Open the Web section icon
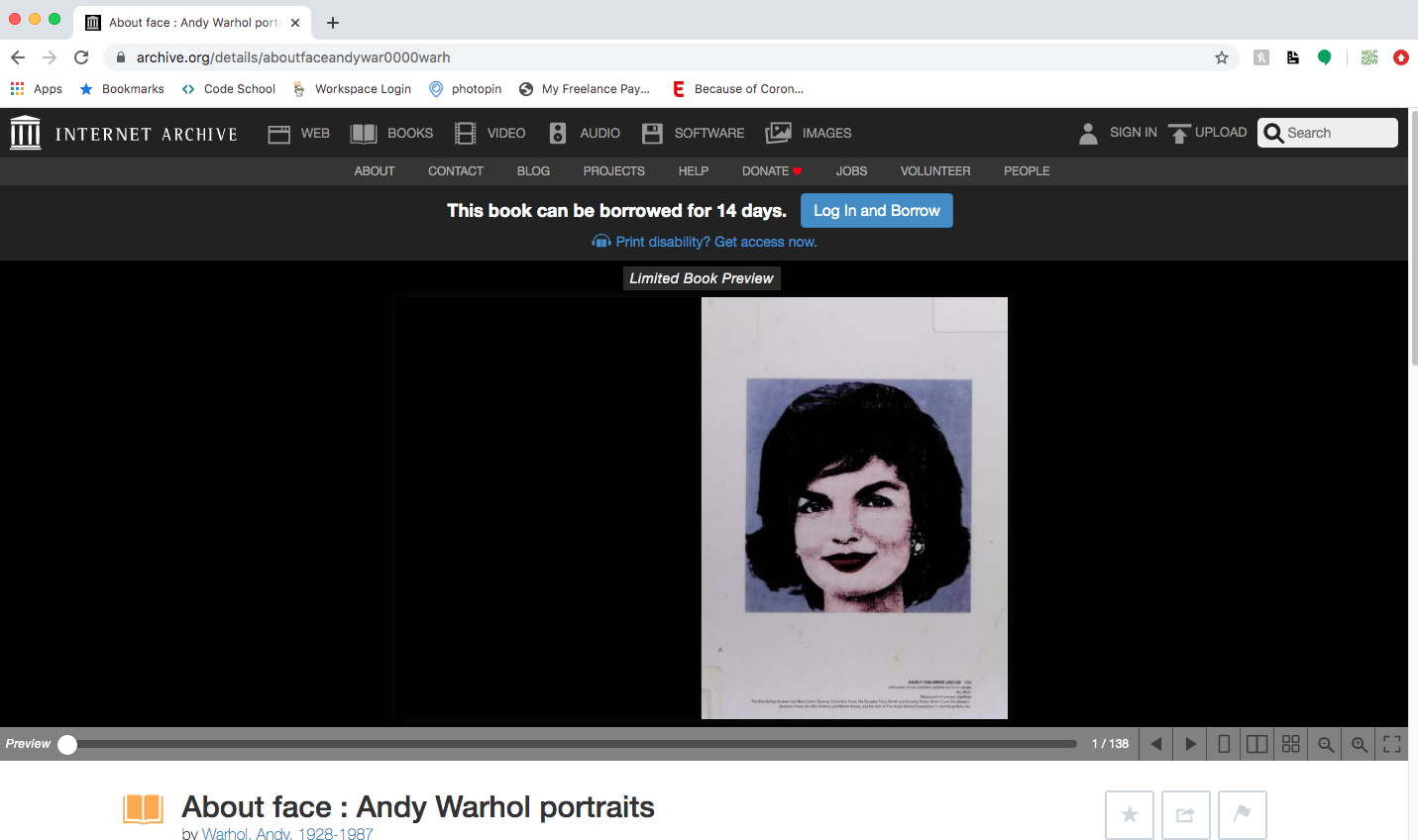This screenshot has width=1418, height=840. [x=279, y=134]
